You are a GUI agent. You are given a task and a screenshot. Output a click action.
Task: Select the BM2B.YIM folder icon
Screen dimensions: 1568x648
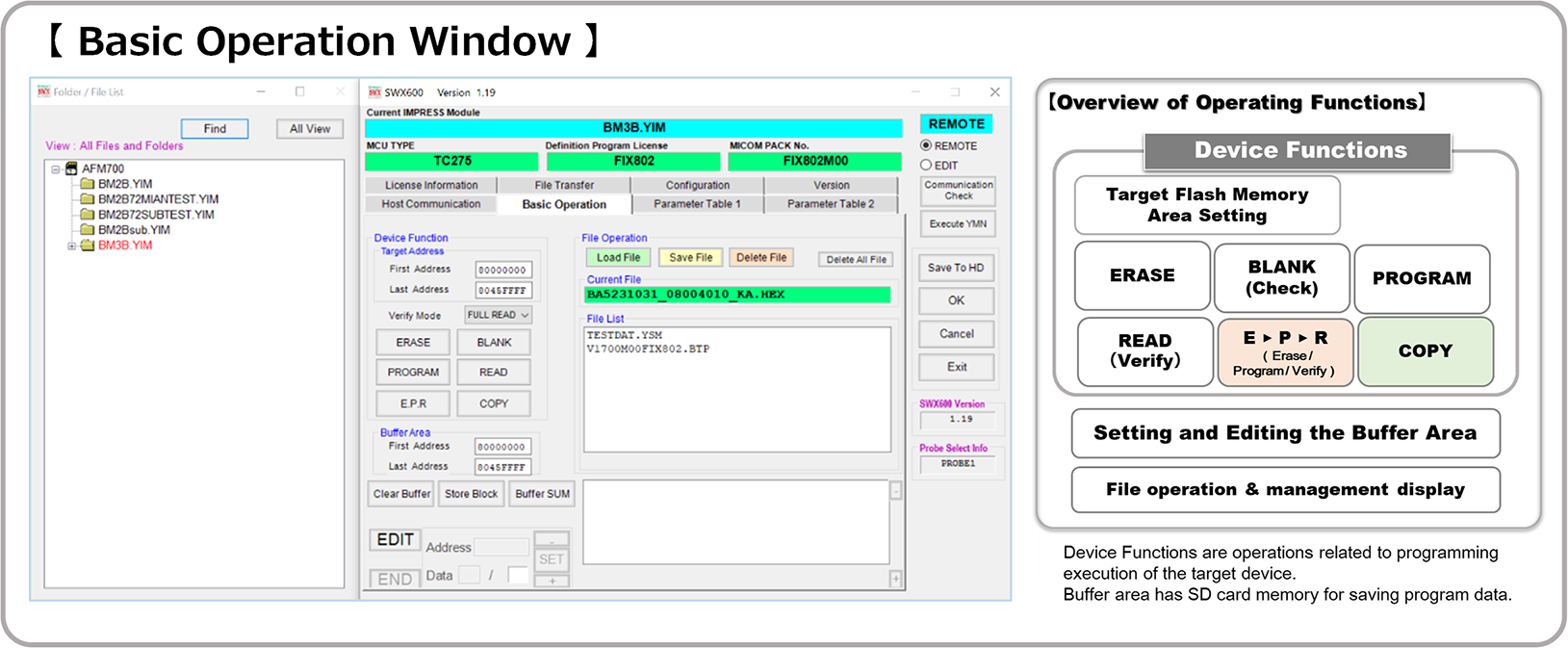[x=88, y=184]
